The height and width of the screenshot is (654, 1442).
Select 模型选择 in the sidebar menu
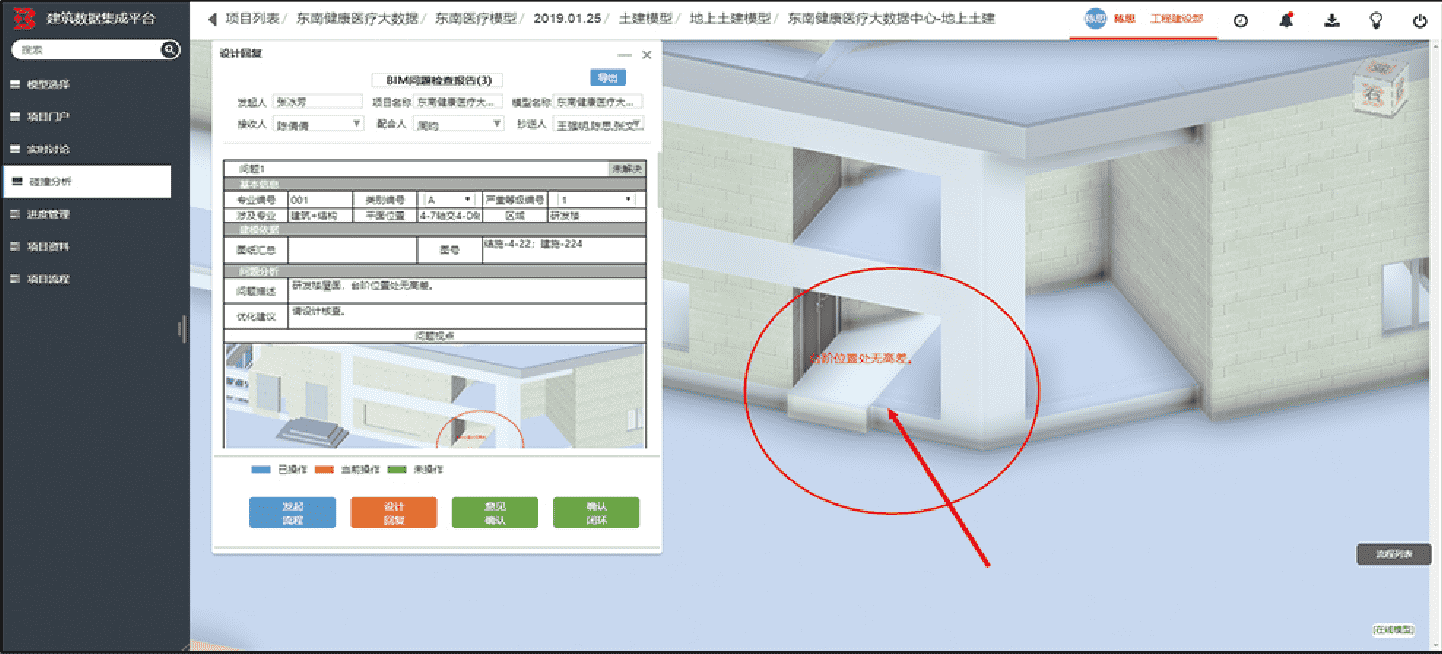pyautogui.click(x=48, y=84)
